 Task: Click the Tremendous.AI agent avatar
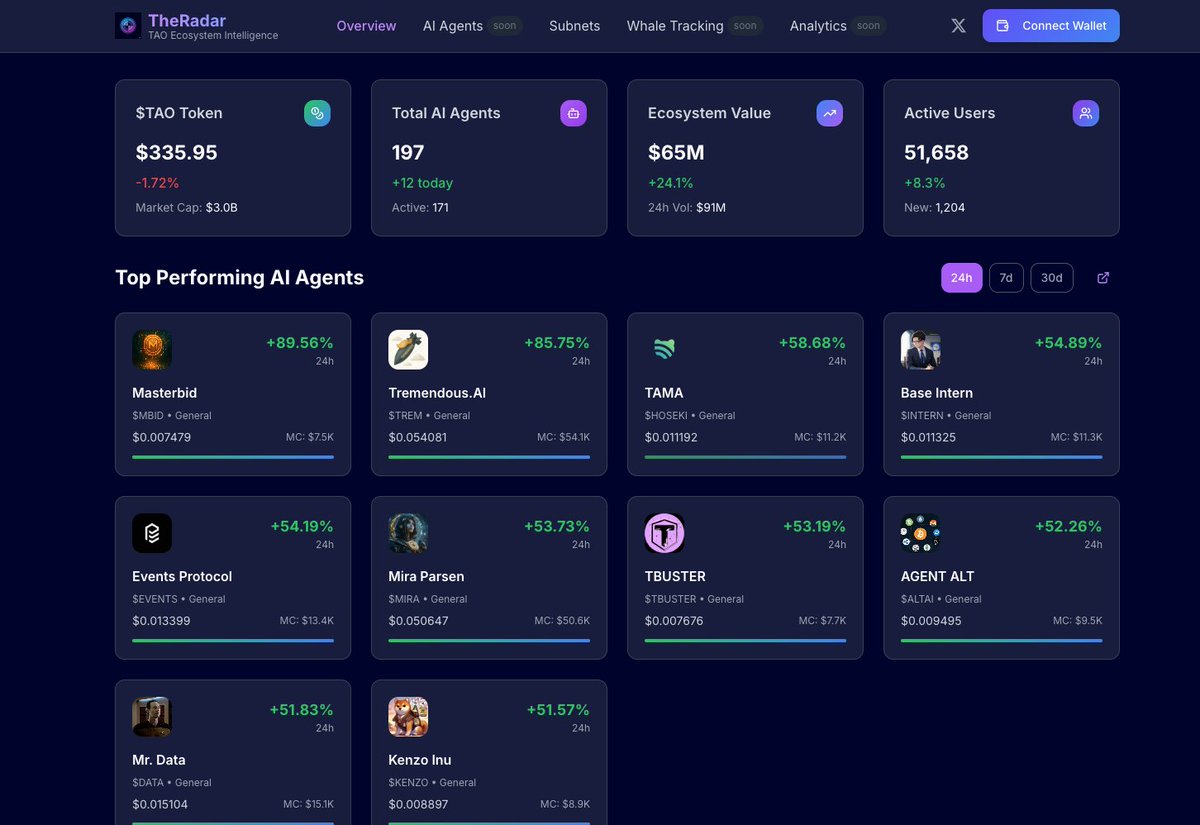[x=408, y=350]
